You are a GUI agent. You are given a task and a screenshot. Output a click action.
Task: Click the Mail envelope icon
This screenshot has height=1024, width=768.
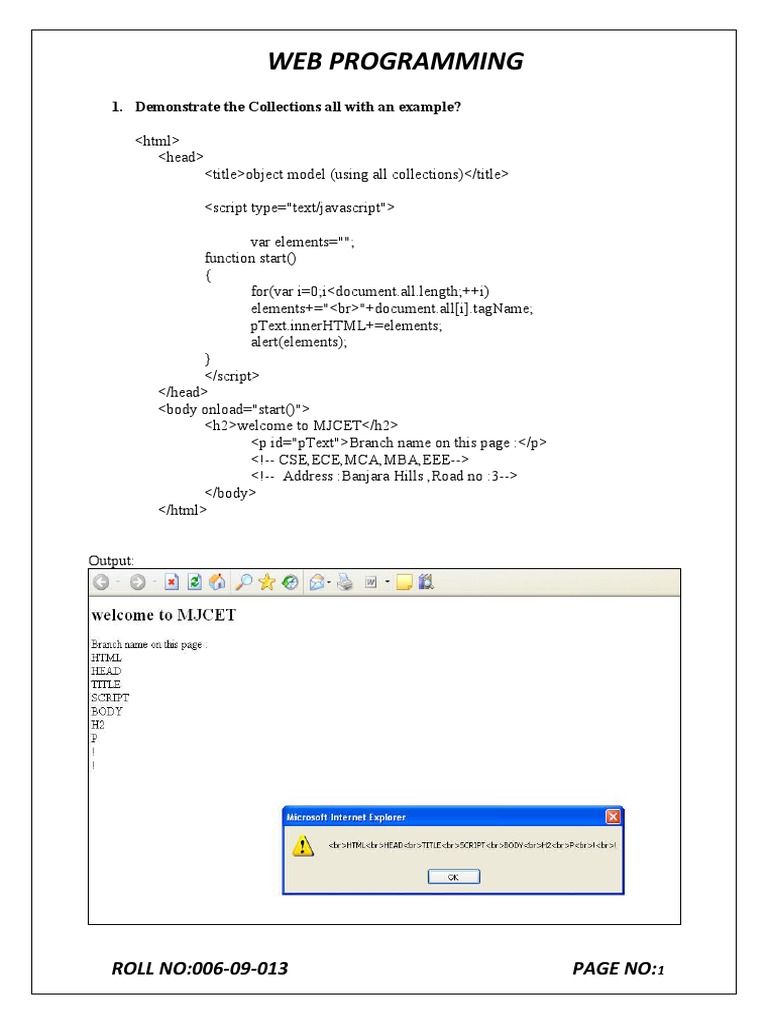(317, 582)
